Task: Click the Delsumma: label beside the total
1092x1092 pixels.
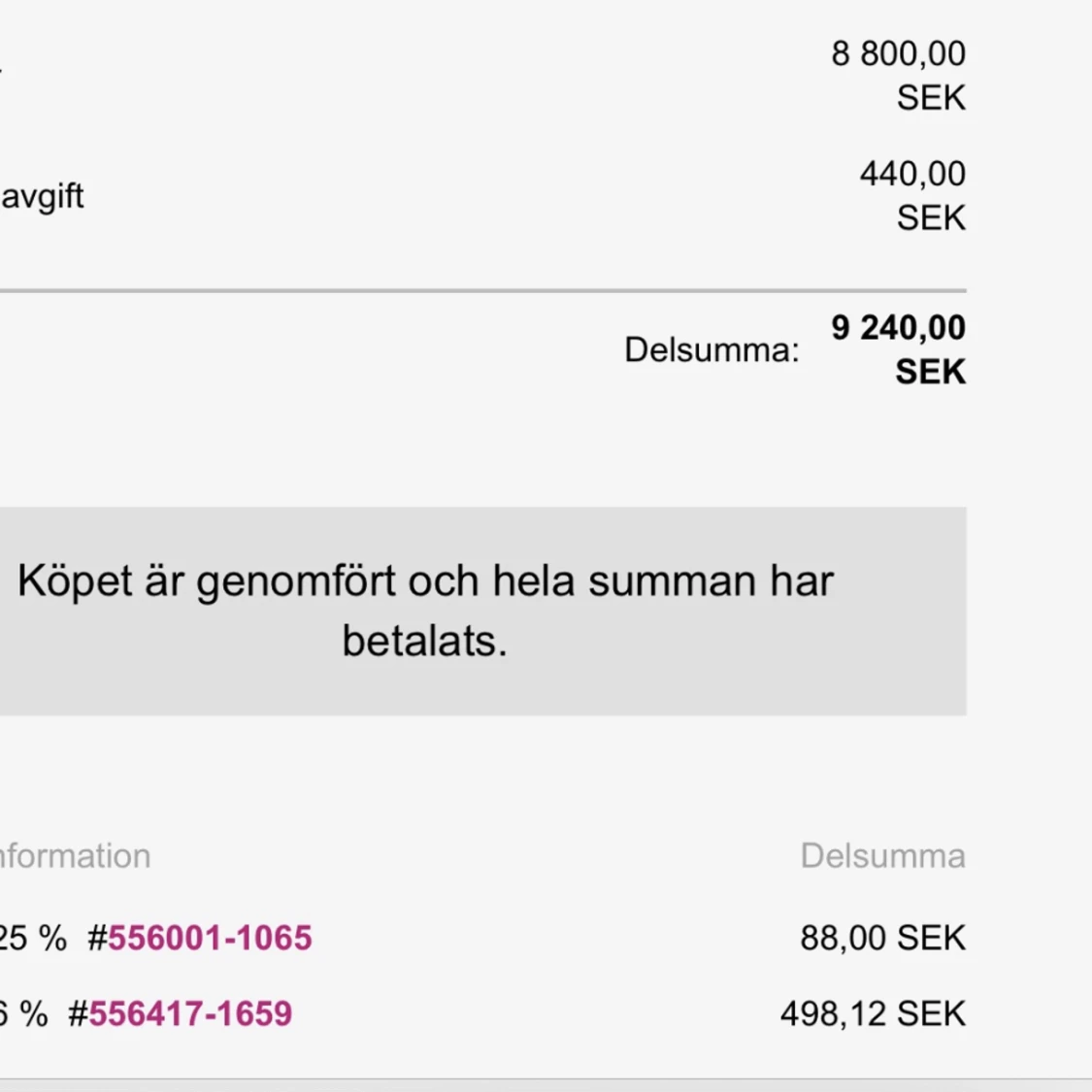Action: (x=711, y=349)
